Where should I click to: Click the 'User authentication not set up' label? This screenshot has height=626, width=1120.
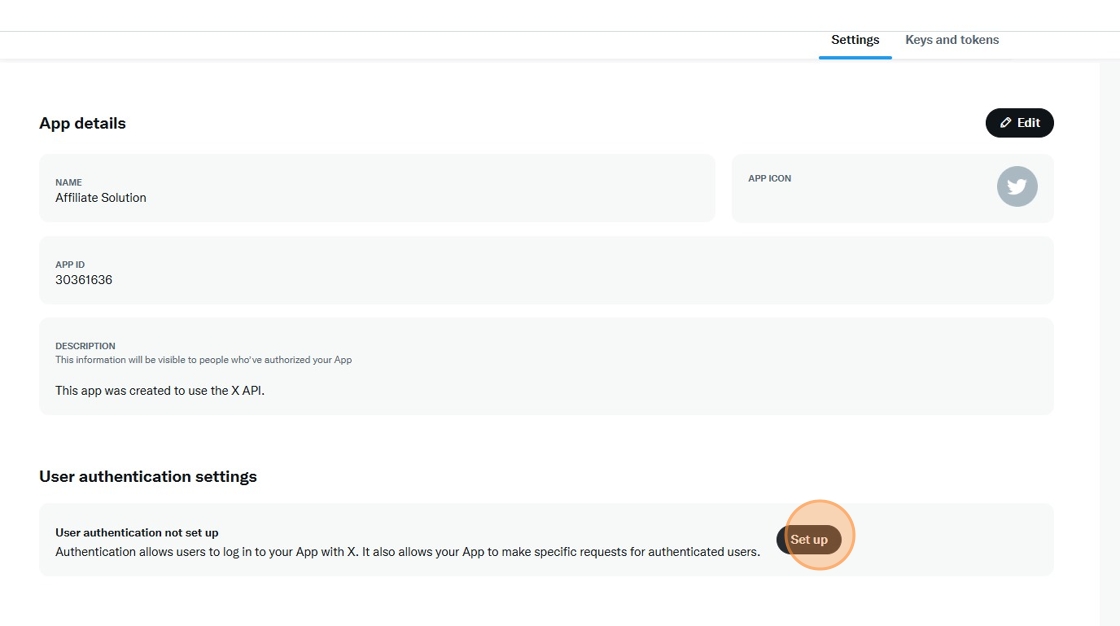tap(136, 532)
